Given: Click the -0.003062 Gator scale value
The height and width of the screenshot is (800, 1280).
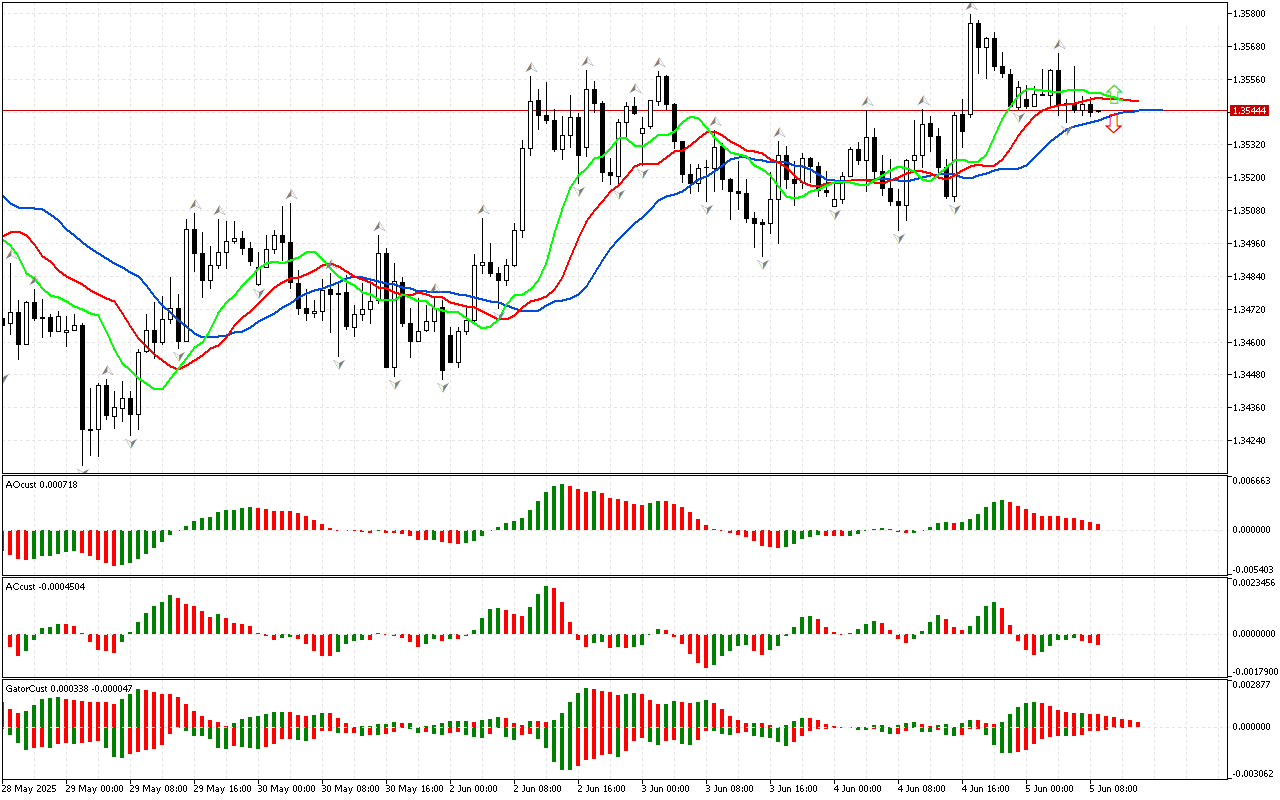Looking at the screenshot, I should [x=1252, y=773].
